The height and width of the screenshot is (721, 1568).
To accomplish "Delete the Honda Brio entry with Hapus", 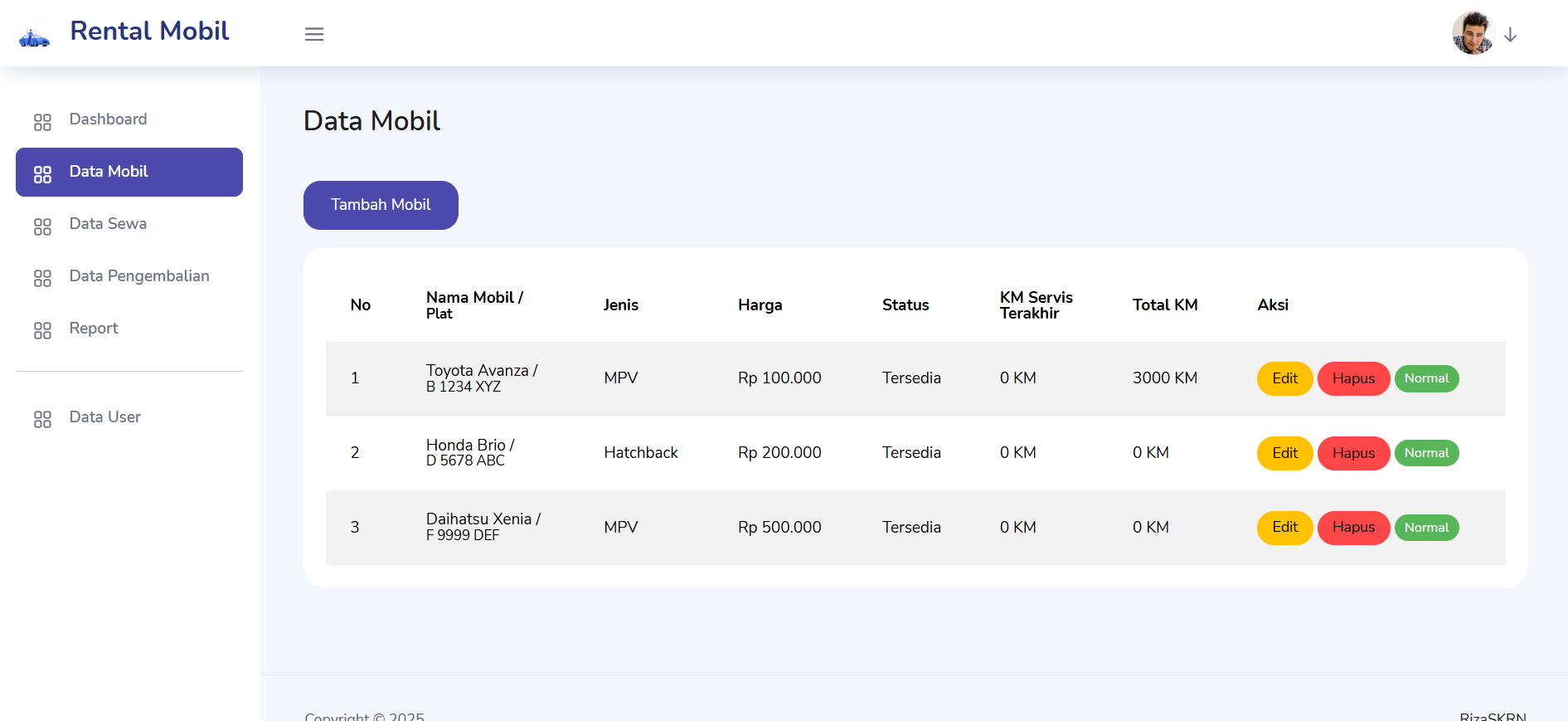I will pos(1353,453).
